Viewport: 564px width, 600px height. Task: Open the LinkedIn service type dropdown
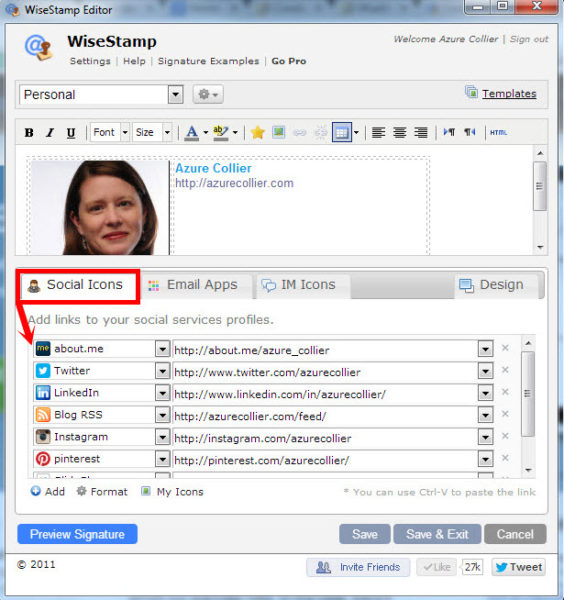pos(163,393)
